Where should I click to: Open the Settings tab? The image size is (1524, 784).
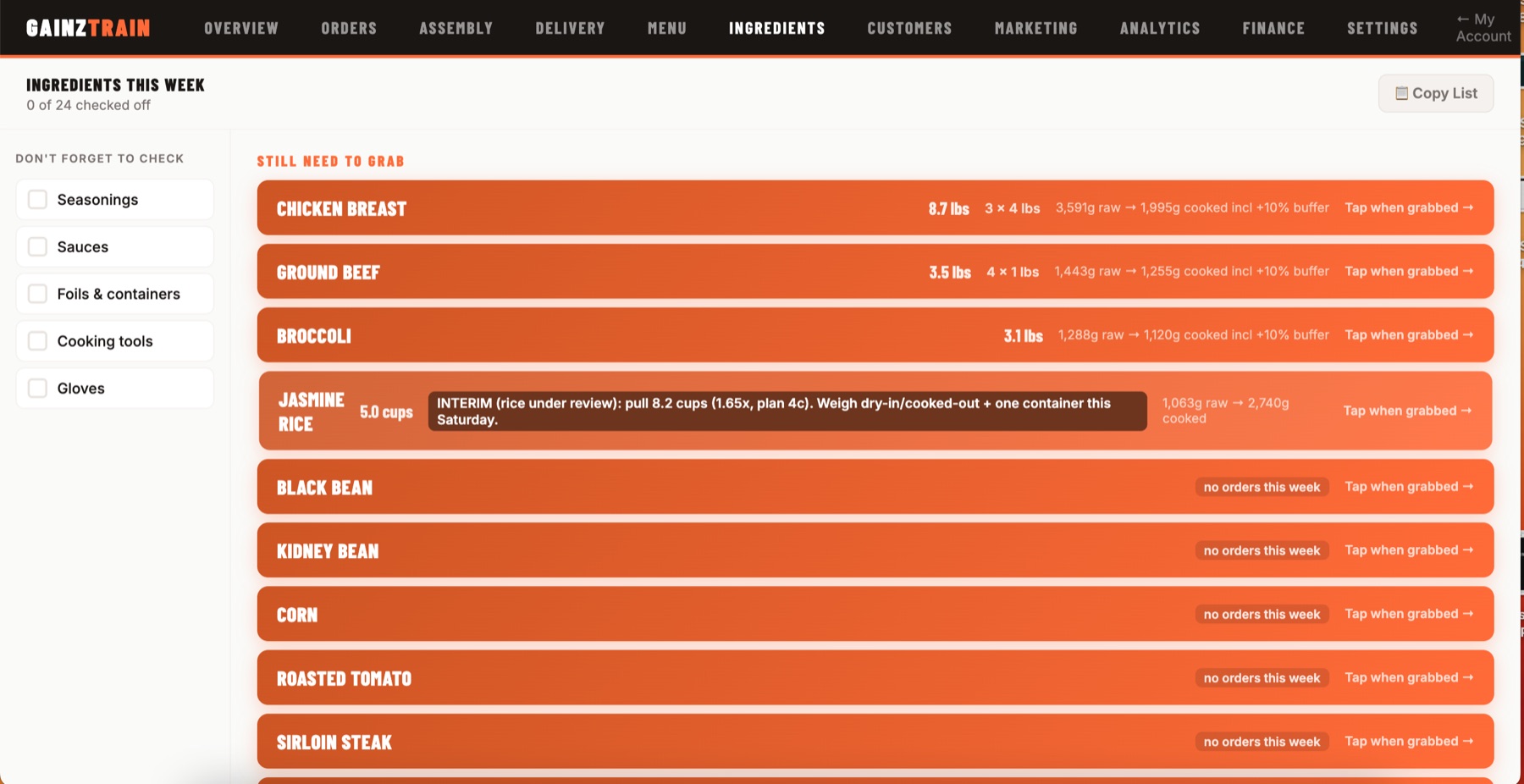pos(1382,28)
